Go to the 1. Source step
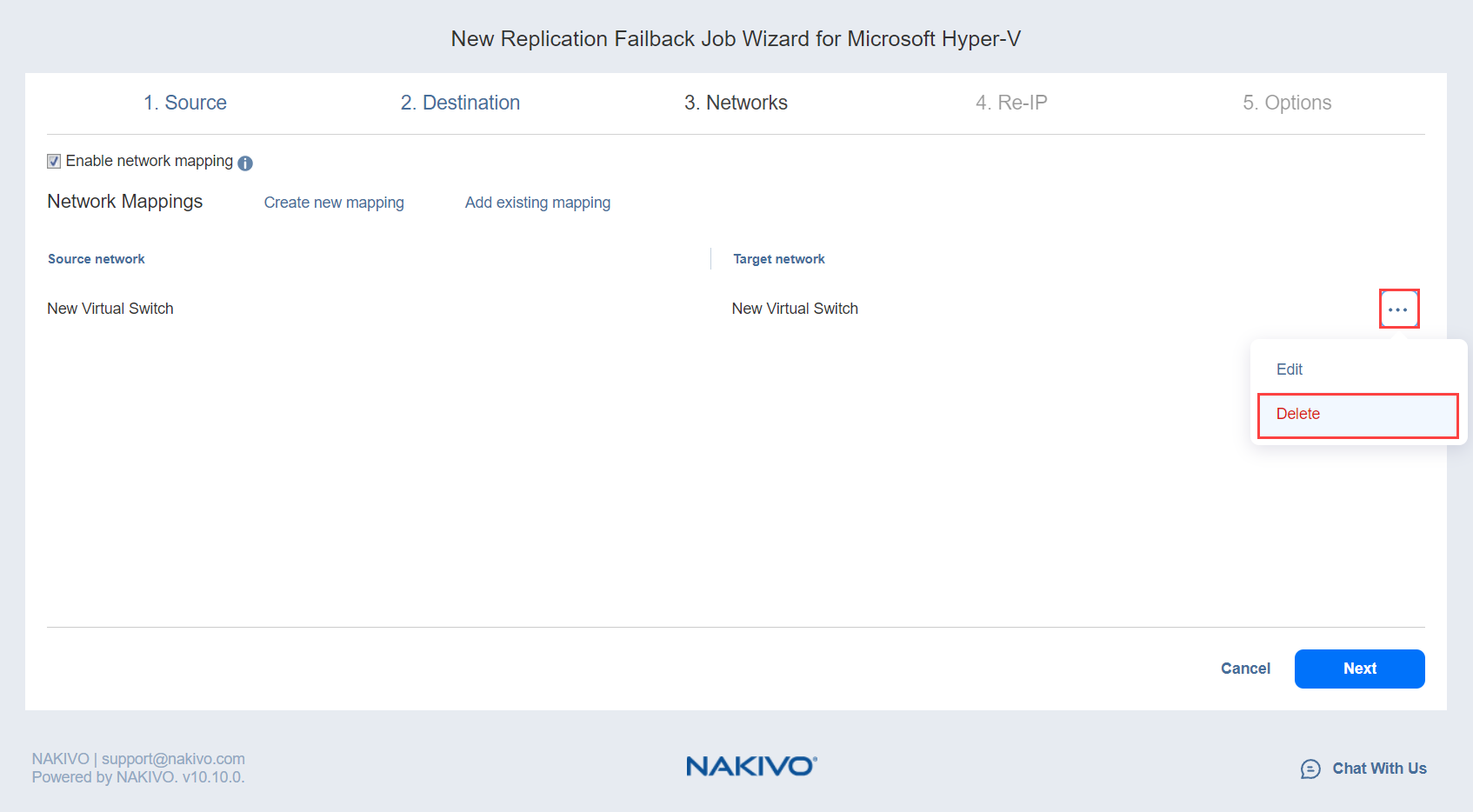The width and height of the screenshot is (1473, 812). pyautogui.click(x=185, y=103)
